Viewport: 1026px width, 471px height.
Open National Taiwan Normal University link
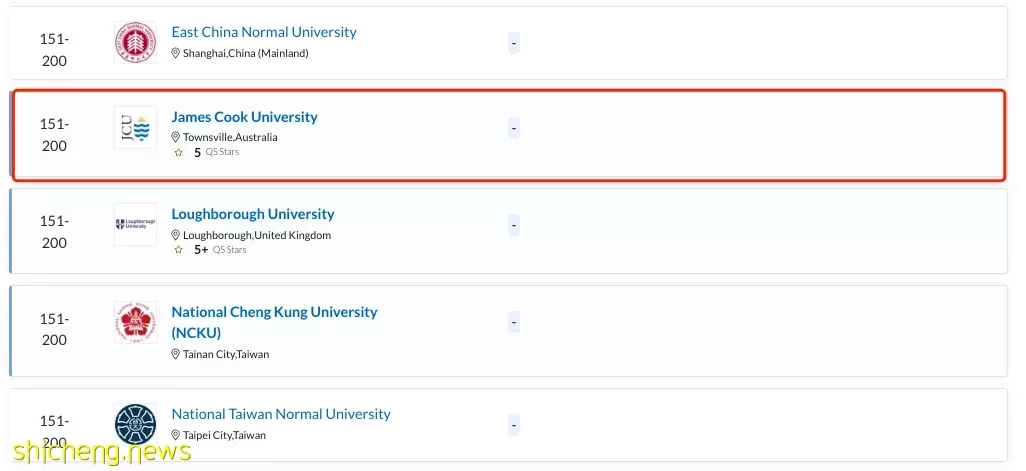tap(281, 414)
